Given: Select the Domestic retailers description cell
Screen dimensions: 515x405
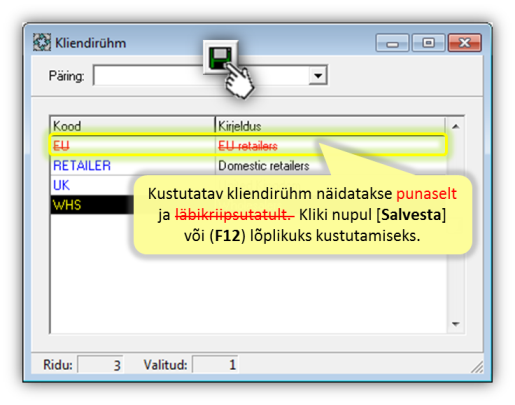Looking at the screenshot, I should tap(264, 166).
